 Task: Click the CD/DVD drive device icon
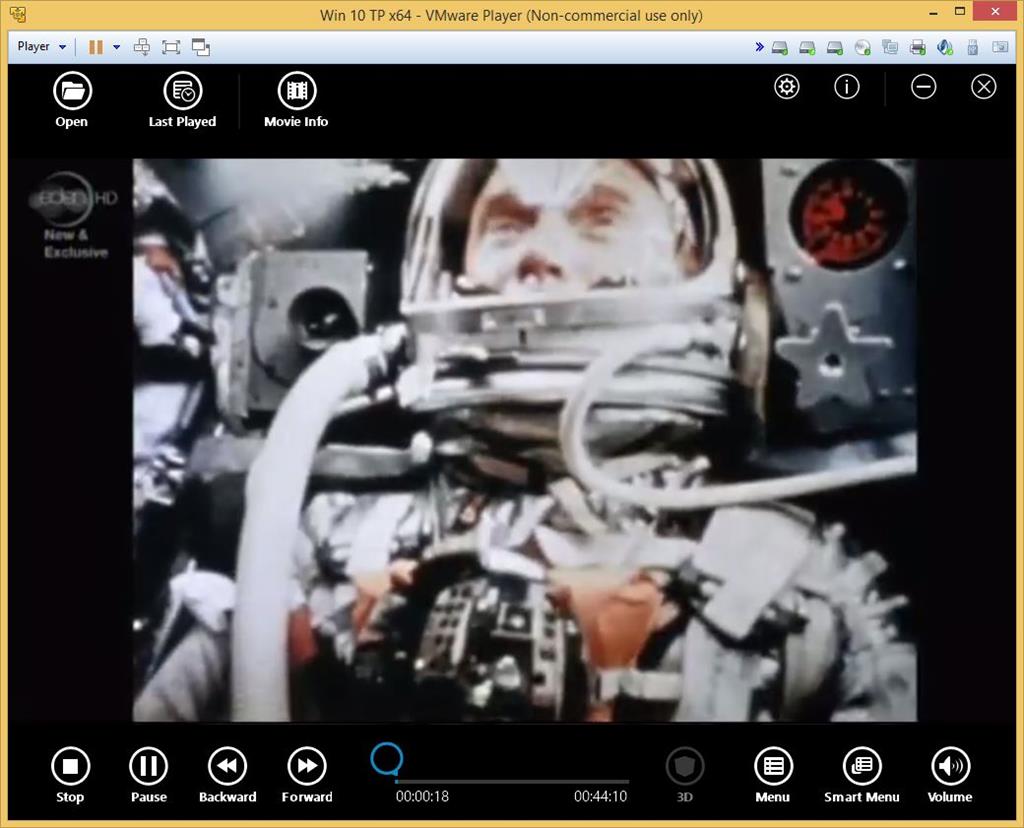click(863, 47)
